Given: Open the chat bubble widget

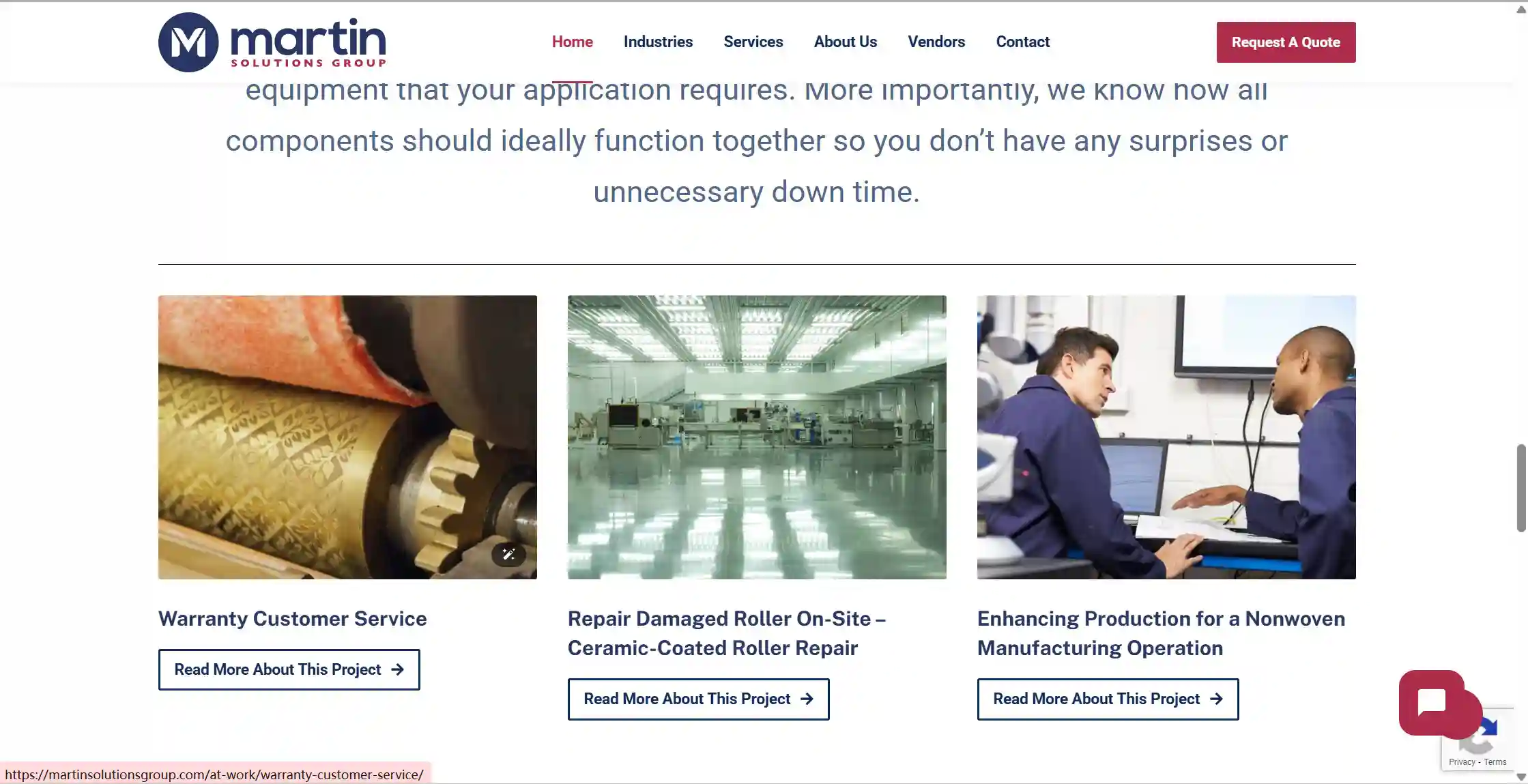Looking at the screenshot, I should pos(1432,702).
